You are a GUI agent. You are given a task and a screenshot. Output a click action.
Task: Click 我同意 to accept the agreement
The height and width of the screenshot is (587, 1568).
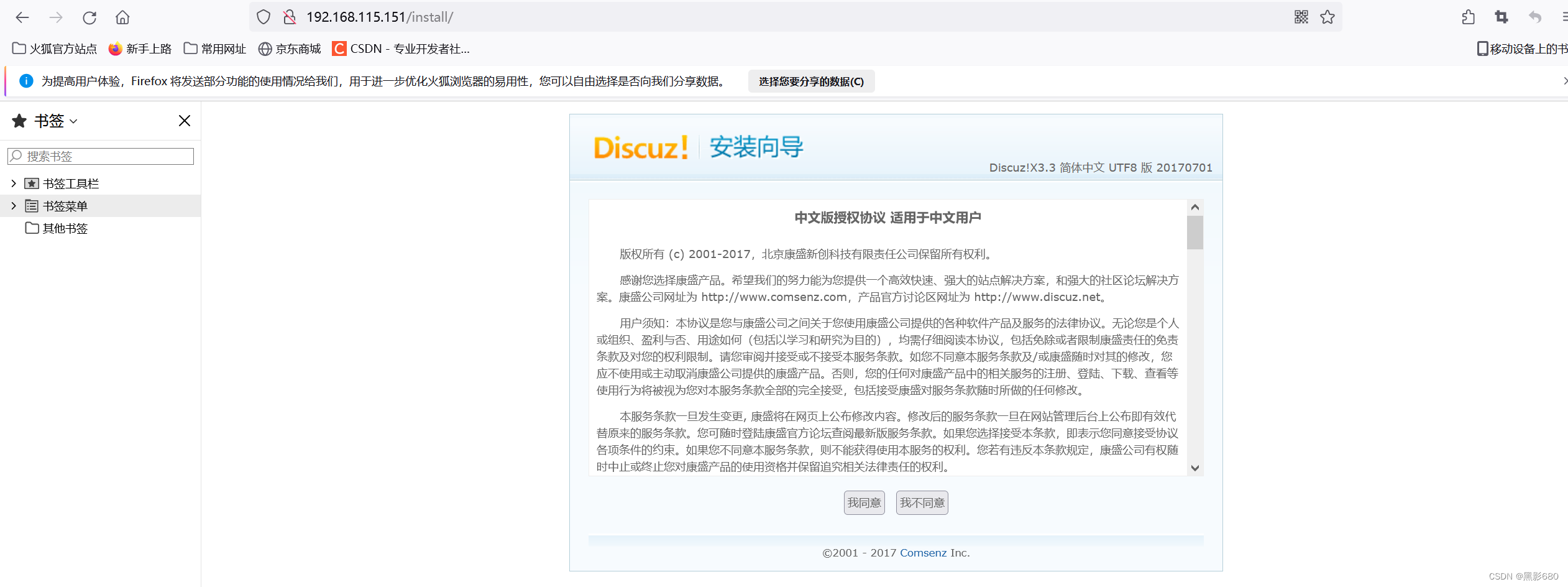pos(864,502)
